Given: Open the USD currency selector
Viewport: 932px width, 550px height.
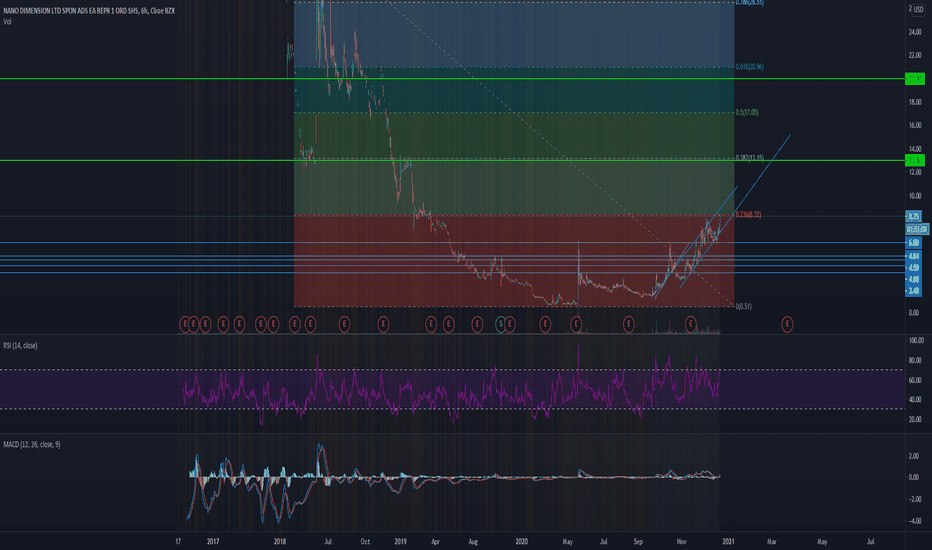Looking at the screenshot, I should pyautogui.click(x=918, y=9).
